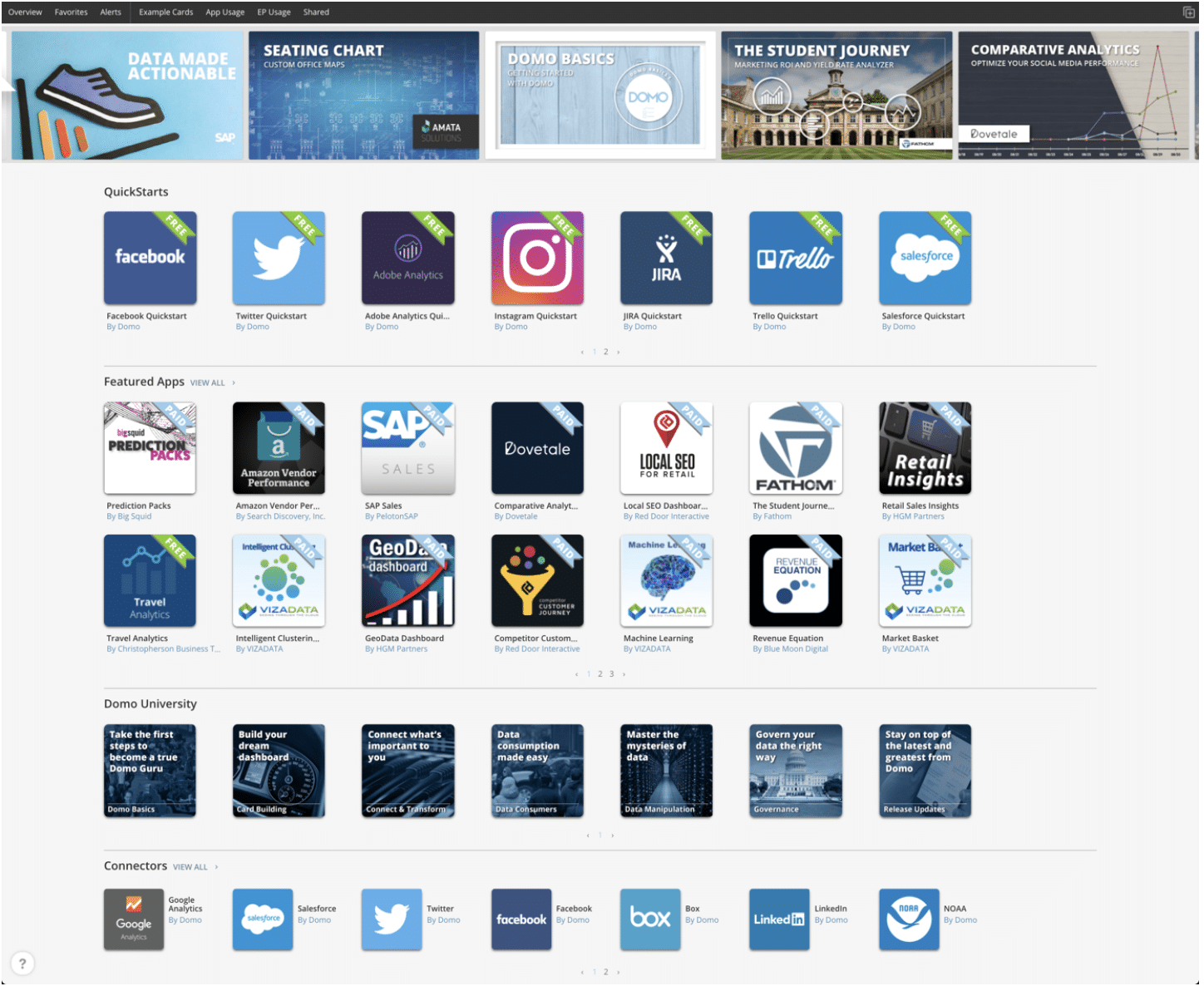Open the Salesforce Quickstart icon
1204x986 pixels.
click(x=925, y=258)
